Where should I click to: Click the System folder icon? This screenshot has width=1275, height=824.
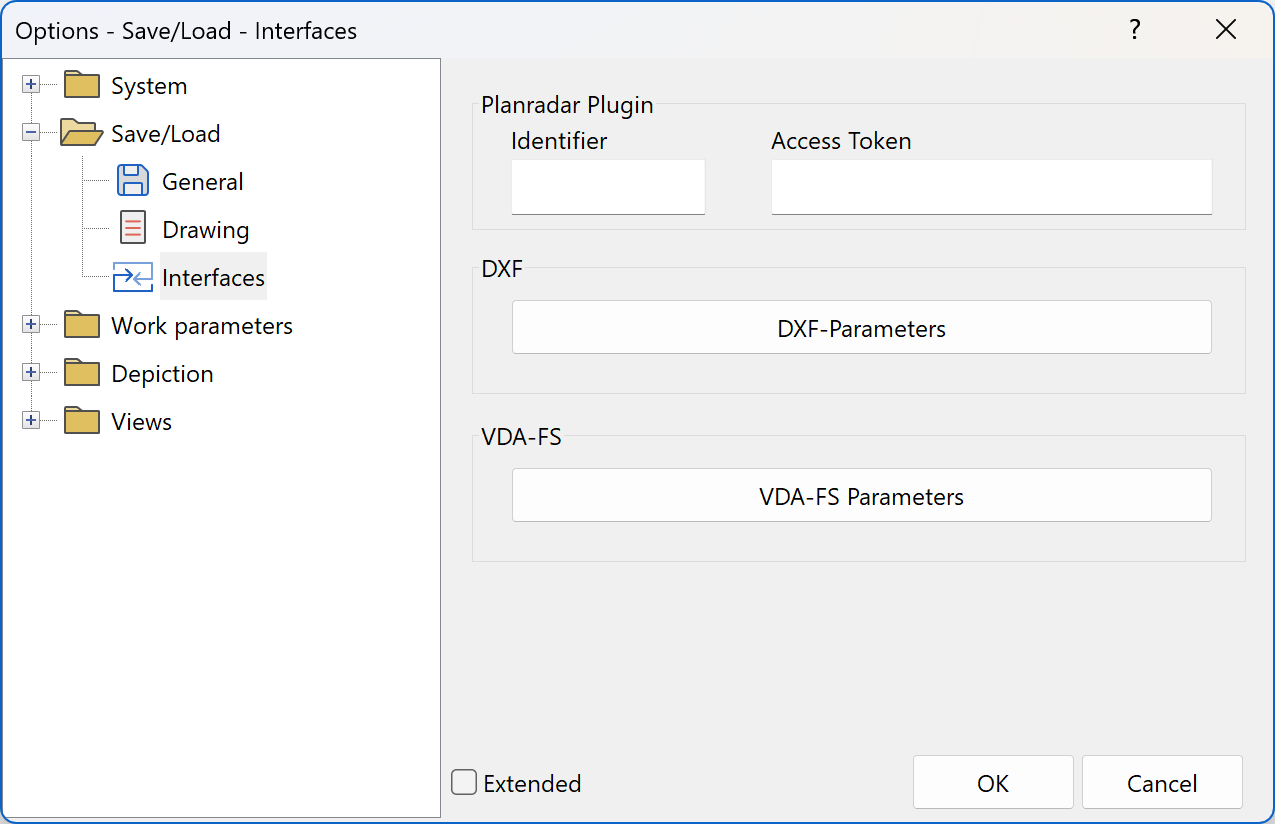click(80, 84)
